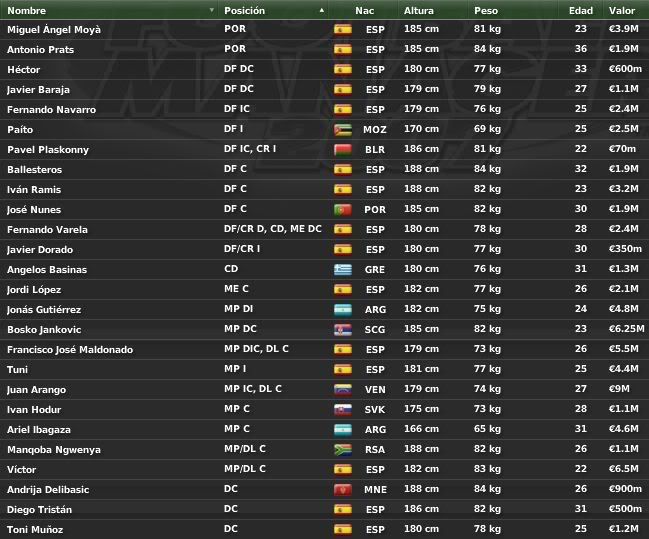Select player Diego Tristán
Screen dimensions: 649x539
pyautogui.click(x=39, y=510)
